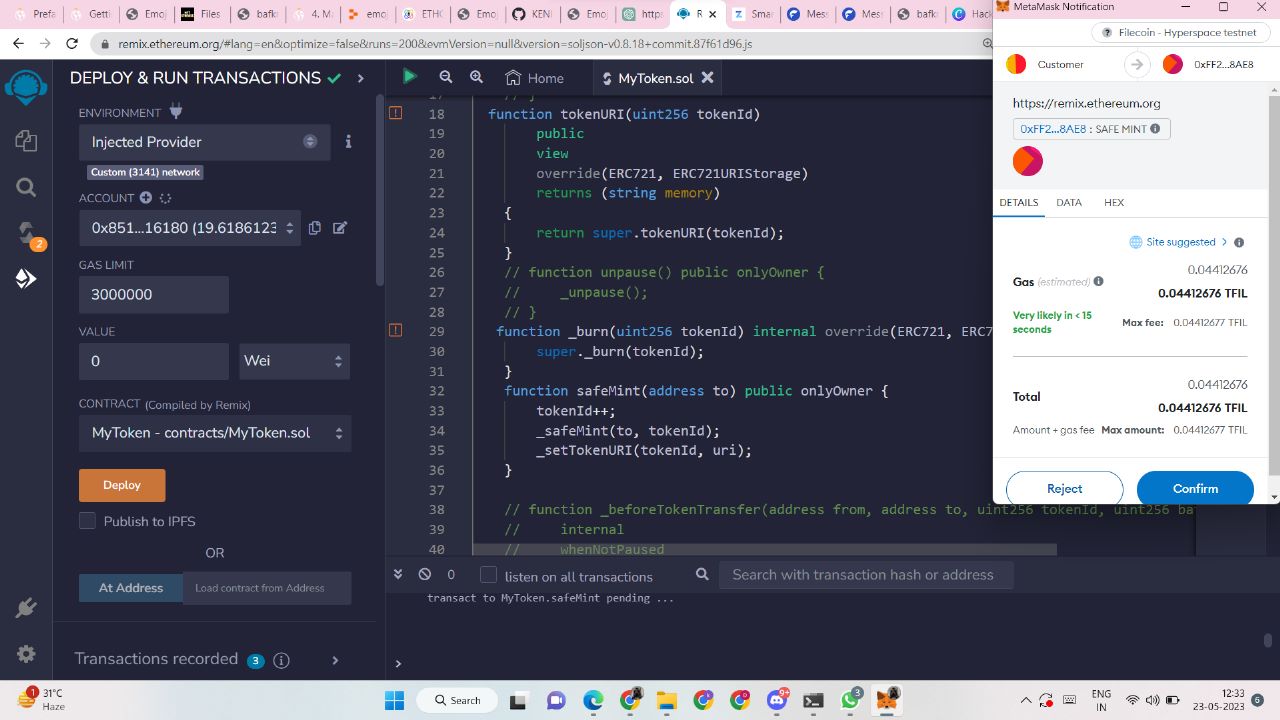Focus the transaction hash search field
1280x720 pixels.
tap(865, 575)
